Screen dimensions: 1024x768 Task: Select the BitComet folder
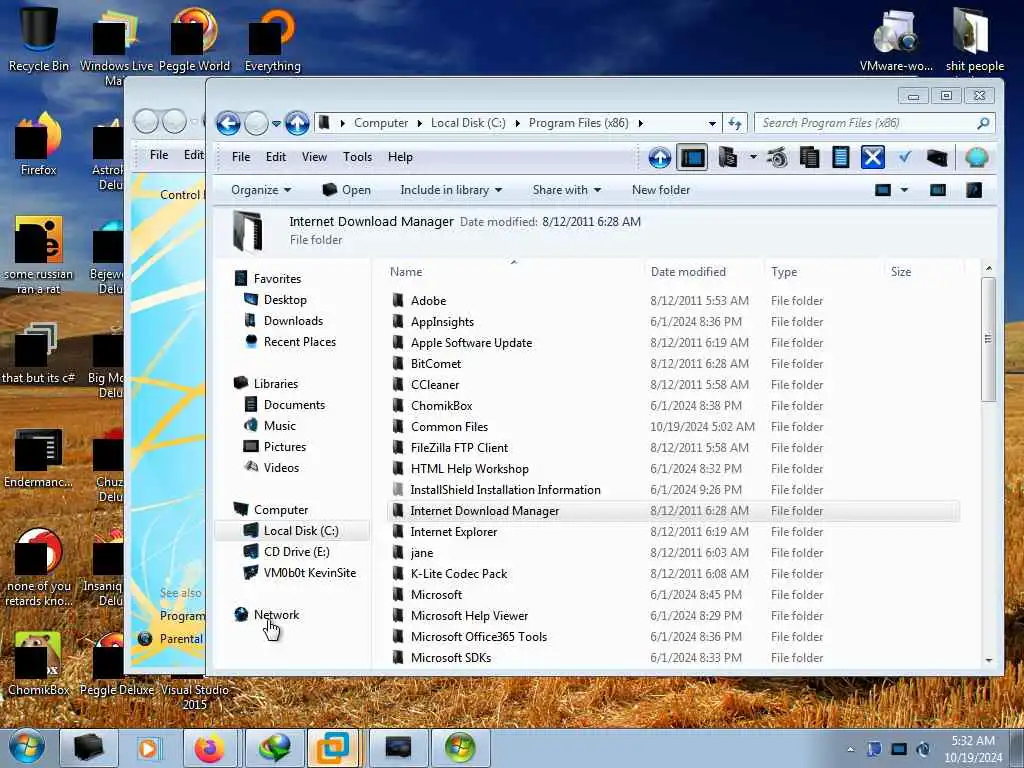[436, 364]
